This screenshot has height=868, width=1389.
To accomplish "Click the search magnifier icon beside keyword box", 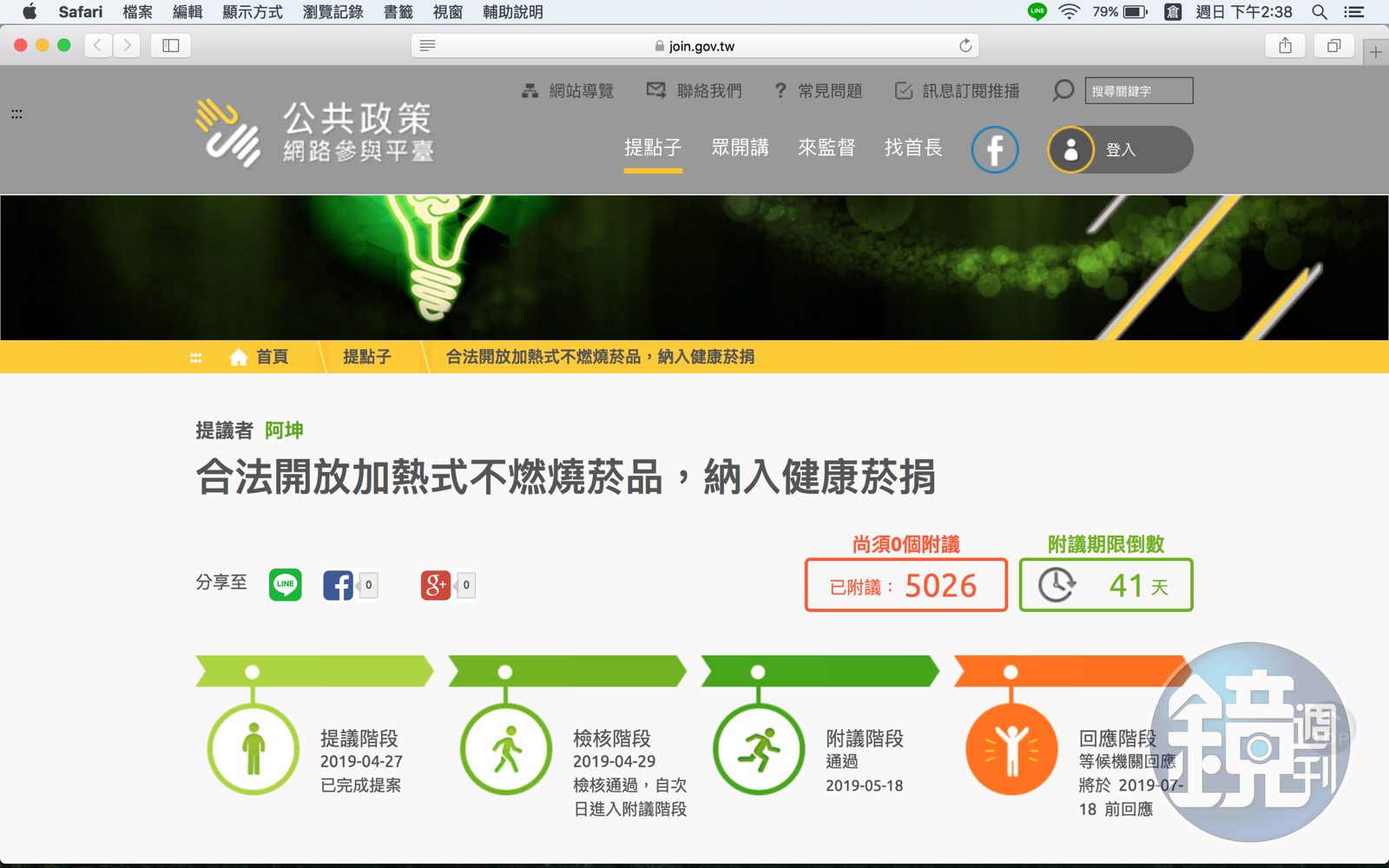I will pos(1063,90).
